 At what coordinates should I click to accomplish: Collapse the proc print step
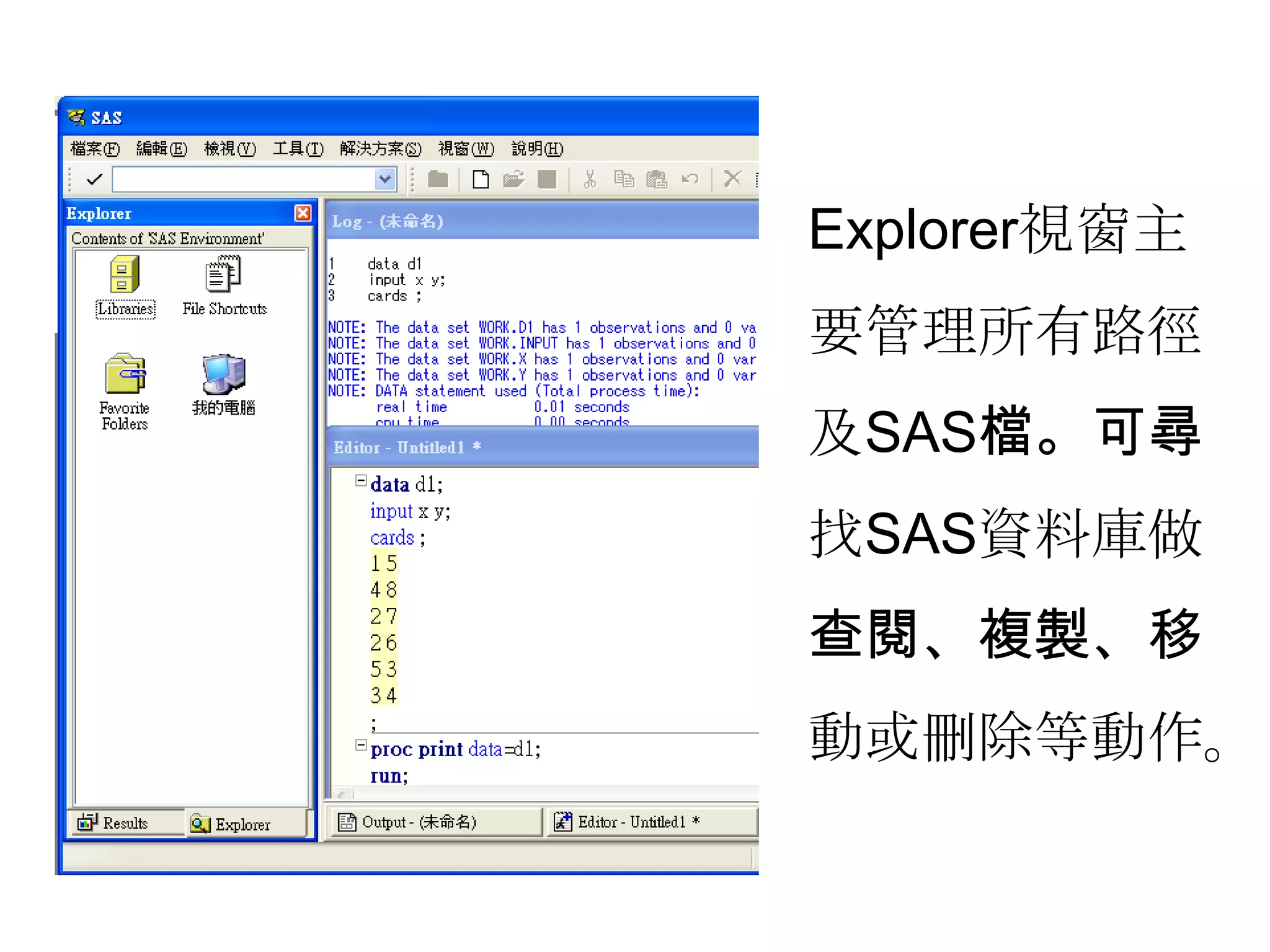360,744
